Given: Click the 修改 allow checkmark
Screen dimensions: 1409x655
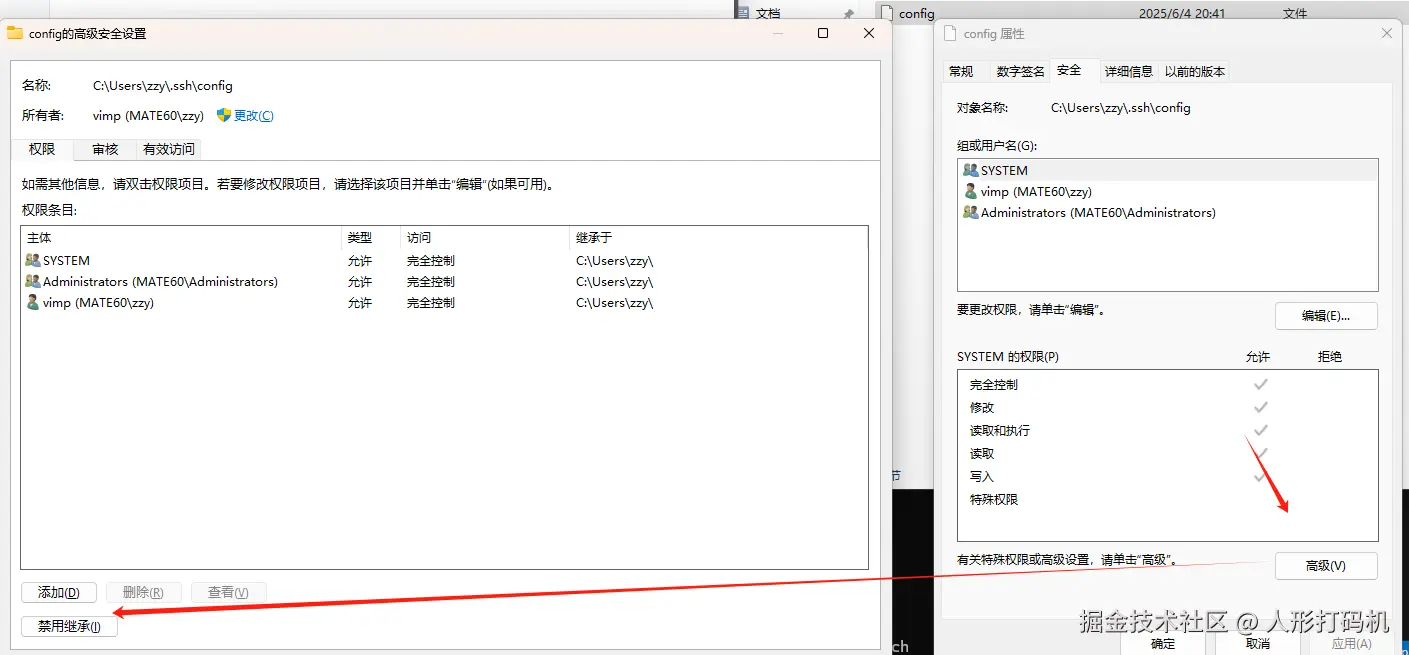Looking at the screenshot, I should (x=1260, y=407).
